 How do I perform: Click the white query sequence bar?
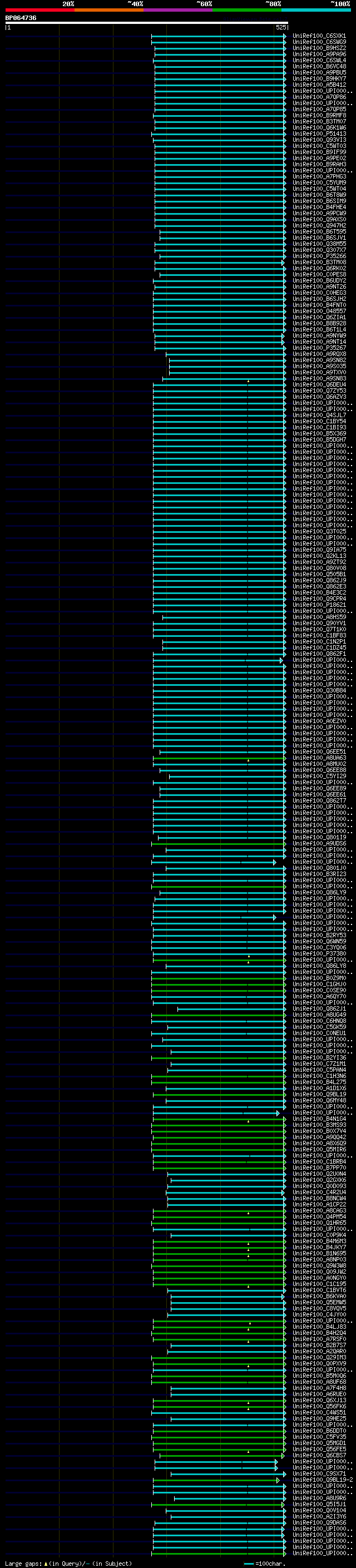pyautogui.click(x=147, y=23)
